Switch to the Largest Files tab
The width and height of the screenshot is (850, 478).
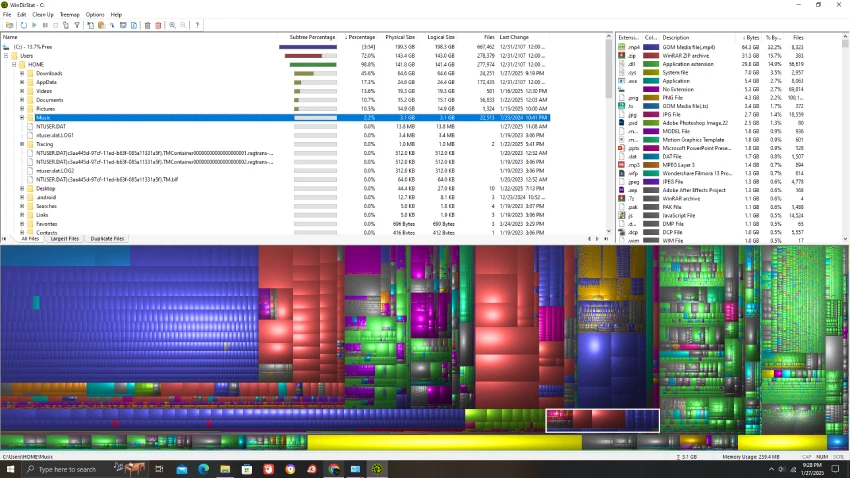pyautogui.click(x=65, y=238)
